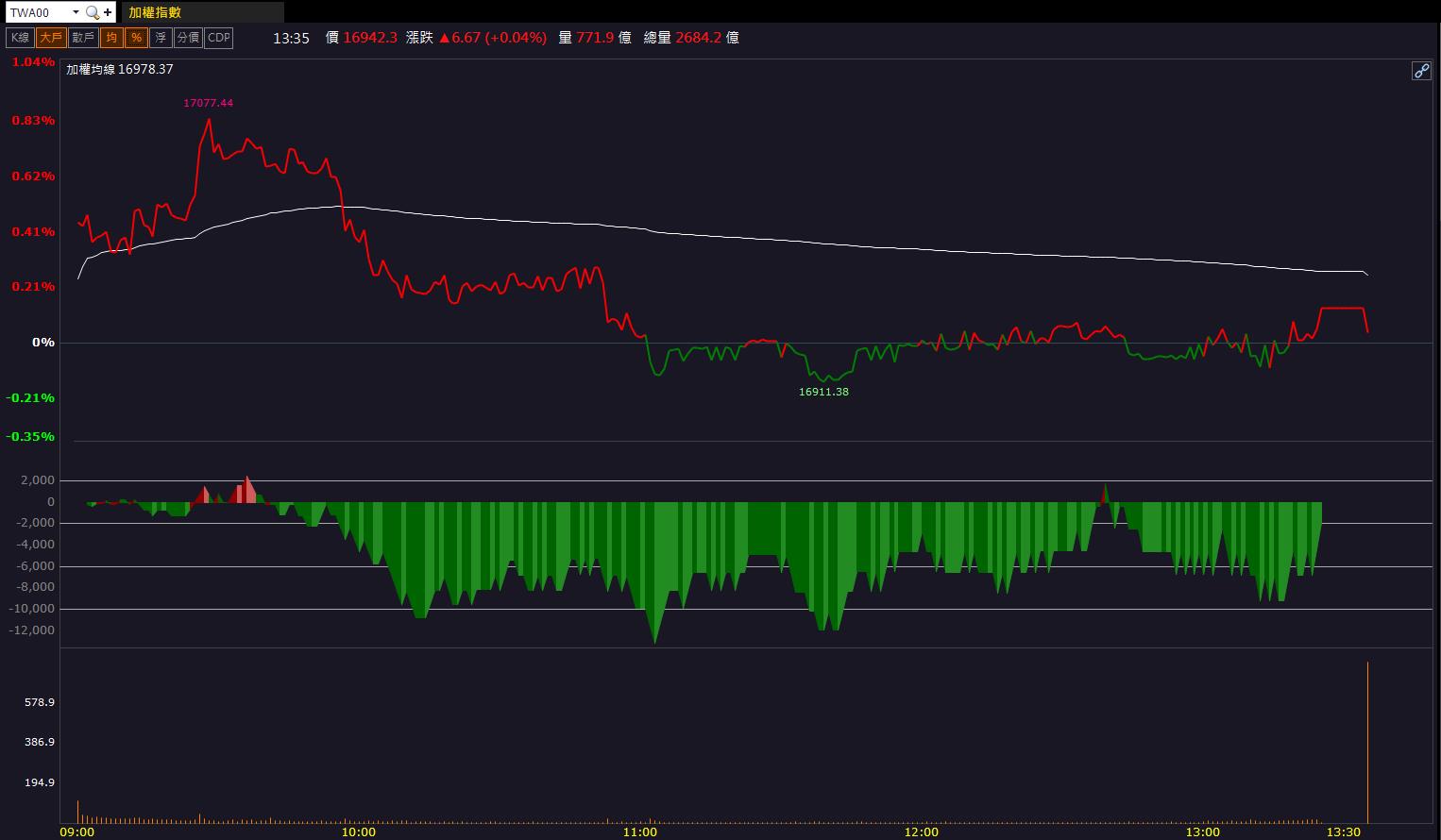The image size is (1441, 840).
Task: Click the 加權均線 16978.37 legend label
Action: pyautogui.click(x=120, y=69)
